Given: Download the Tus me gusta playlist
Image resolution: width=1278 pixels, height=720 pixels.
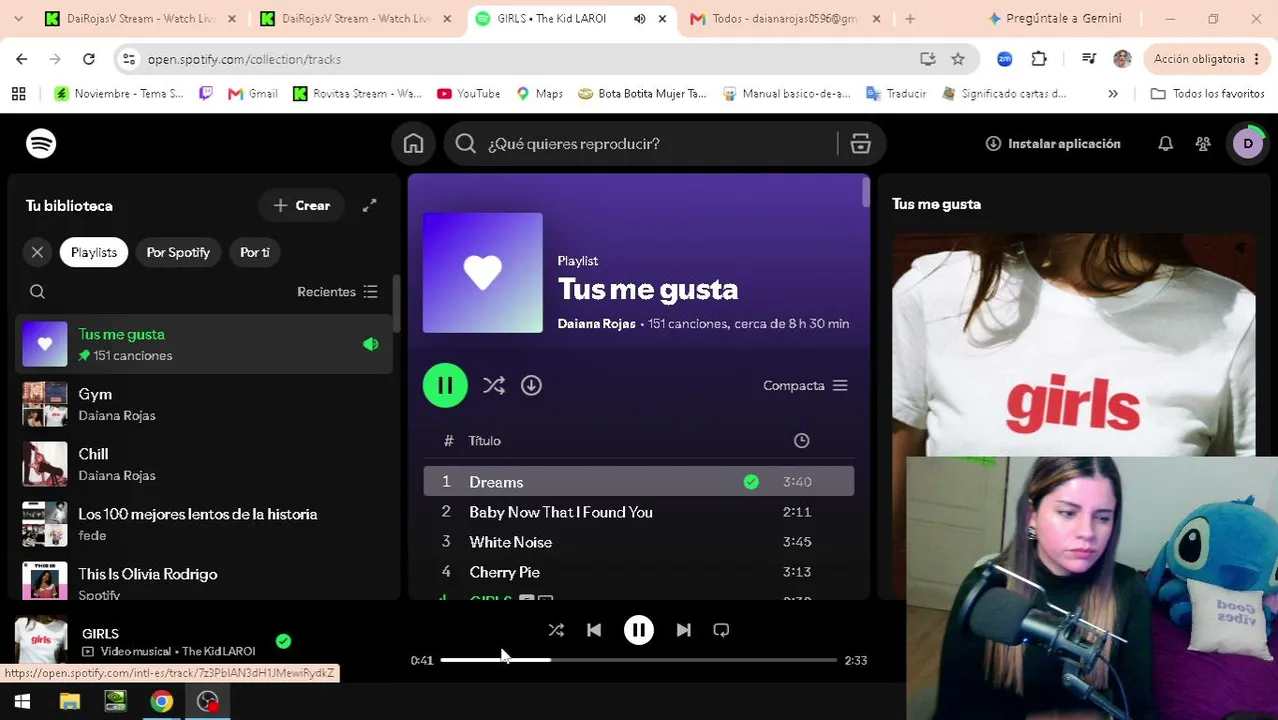Looking at the screenshot, I should 531,385.
